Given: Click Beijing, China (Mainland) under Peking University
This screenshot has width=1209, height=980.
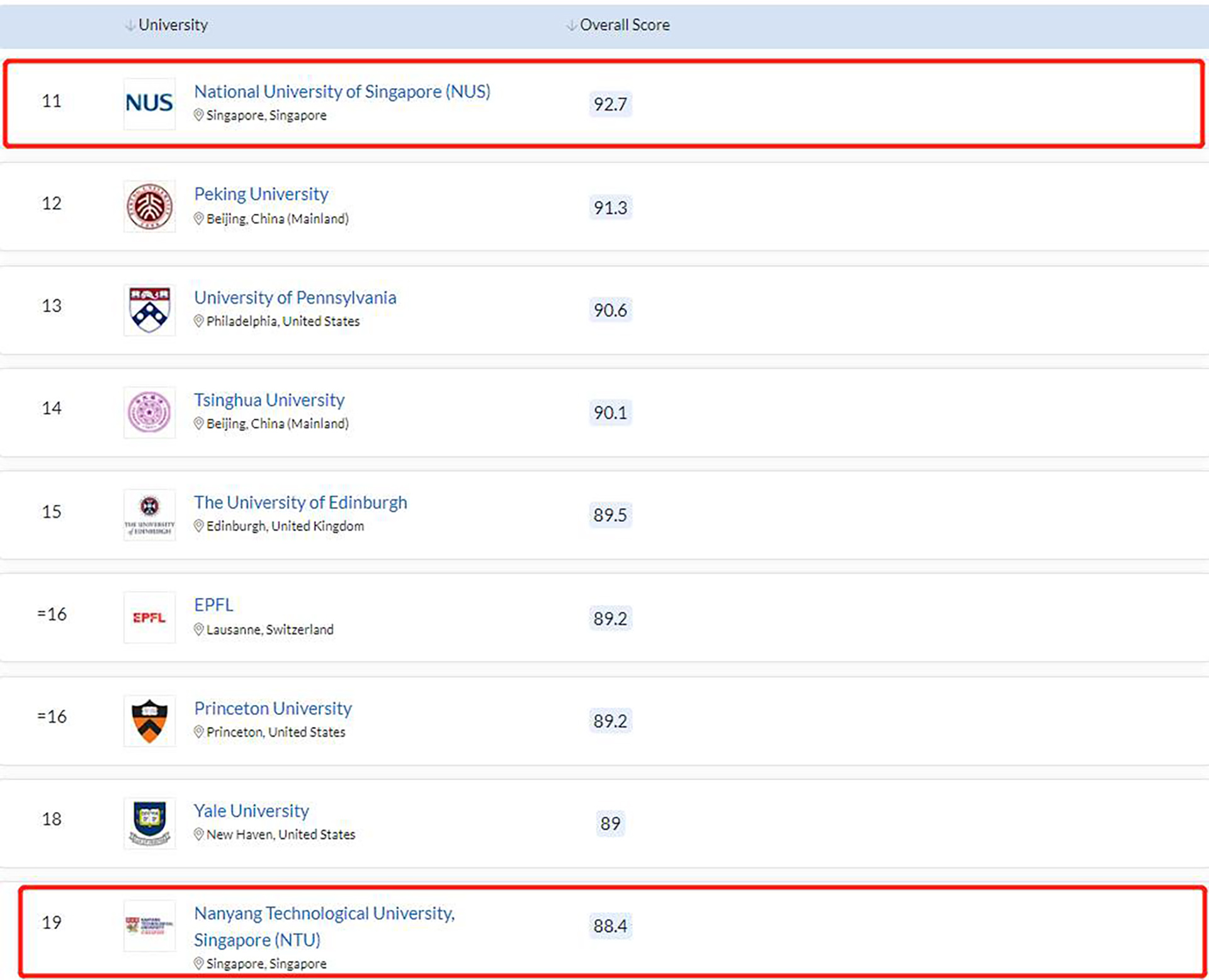Looking at the screenshot, I should 278,219.
